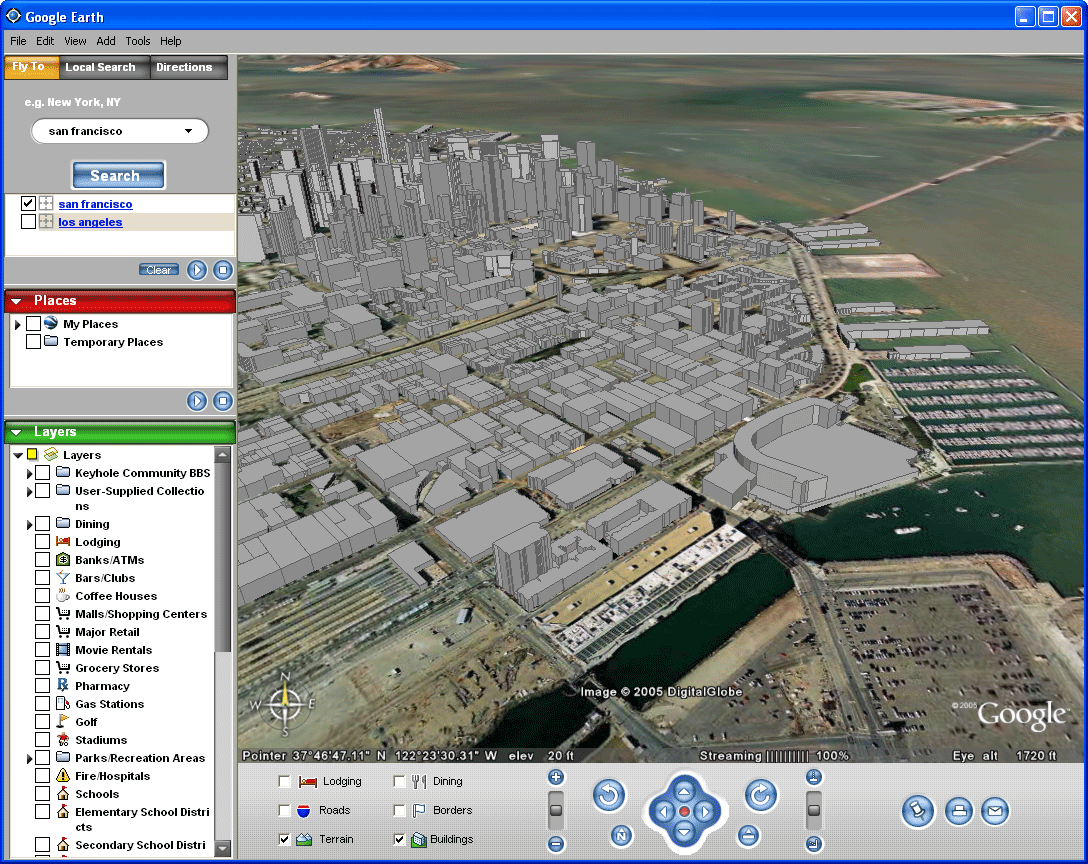Open the search location dropdown arrow
Viewport: 1088px width, 864px height.
point(188,131)
